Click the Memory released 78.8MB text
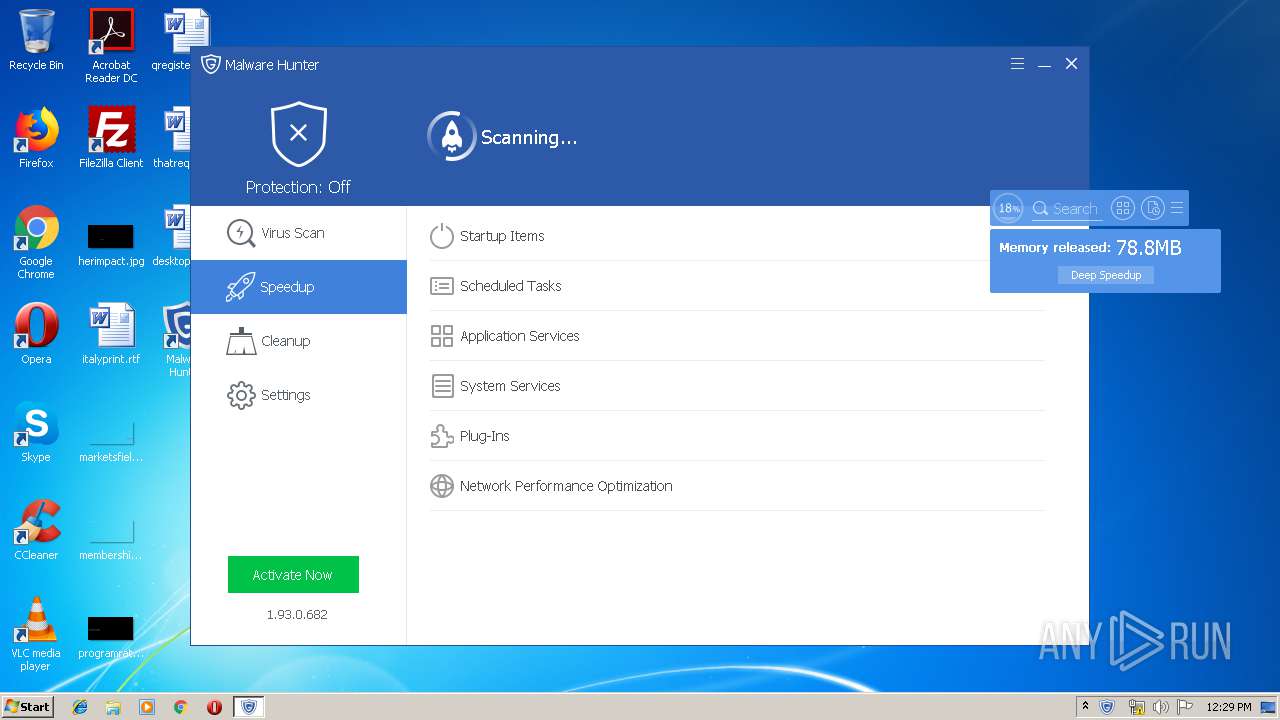The width and height of the screenshot is (1280, 720). (x=1090, y=247)
